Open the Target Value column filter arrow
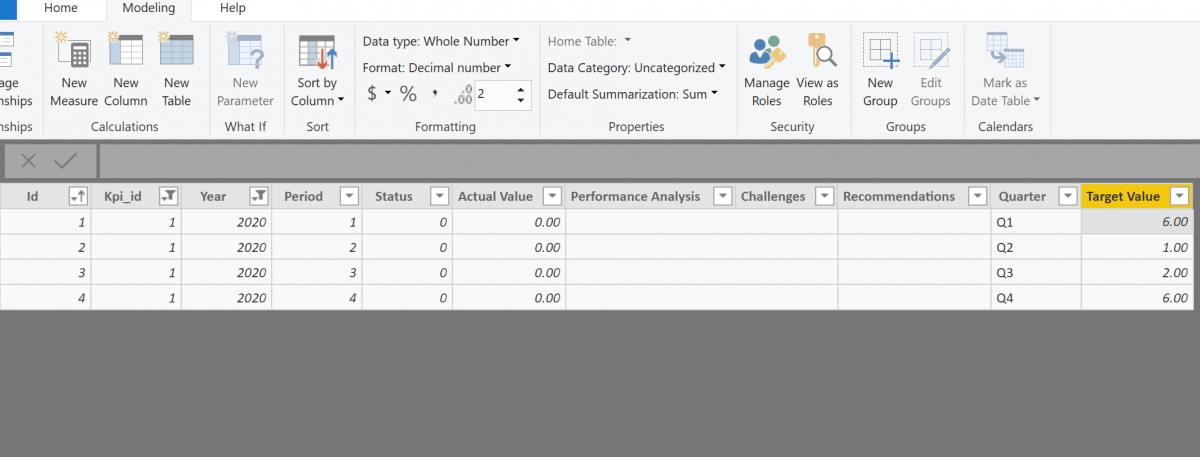The width and height of the screenshot is (1200, 457). tap(1180, 196)
